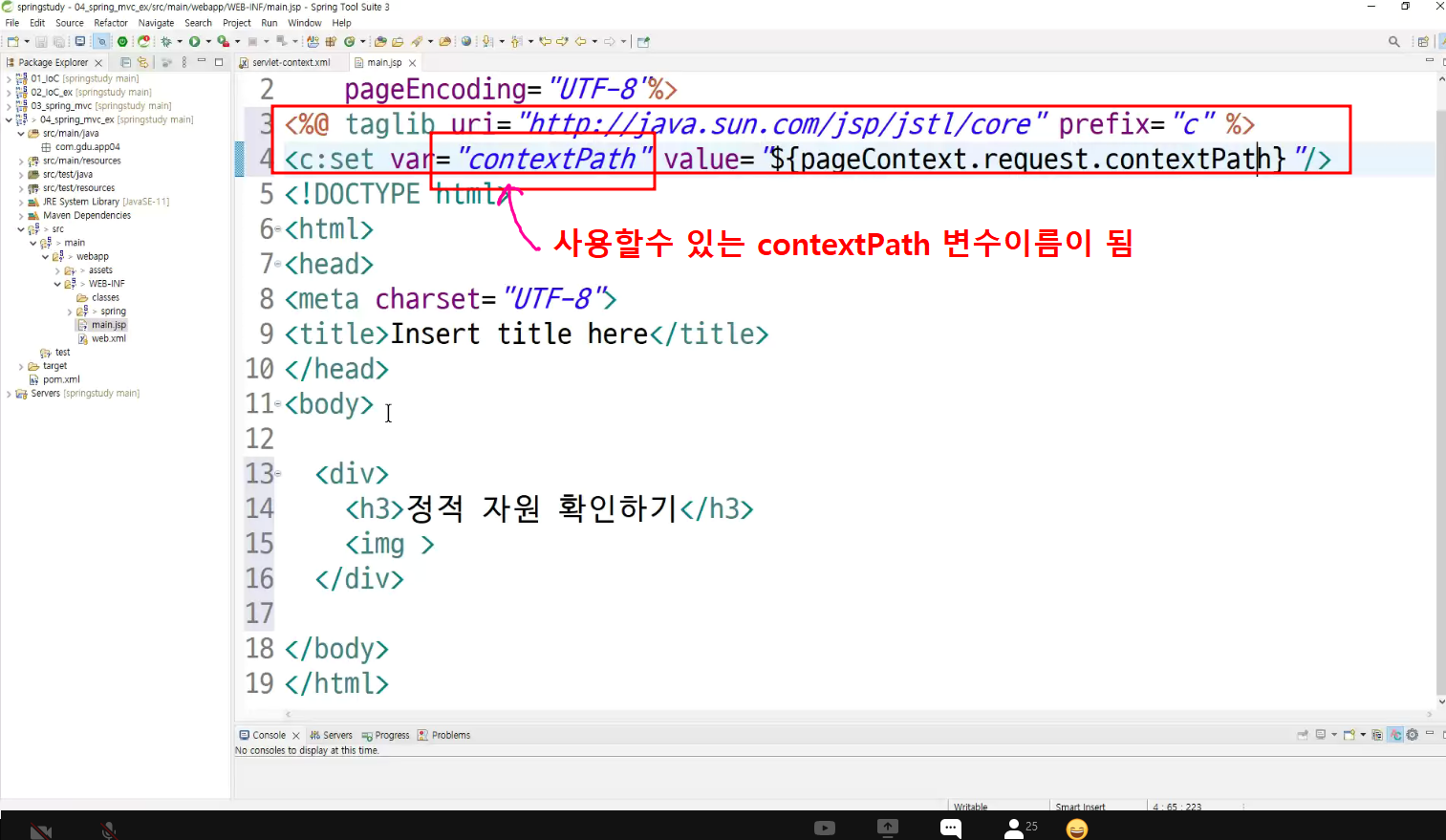The height and width of the screenshot is (840, 1446).
Task: Click the Save toolbar icon
Action: click(x=41, y=41)
